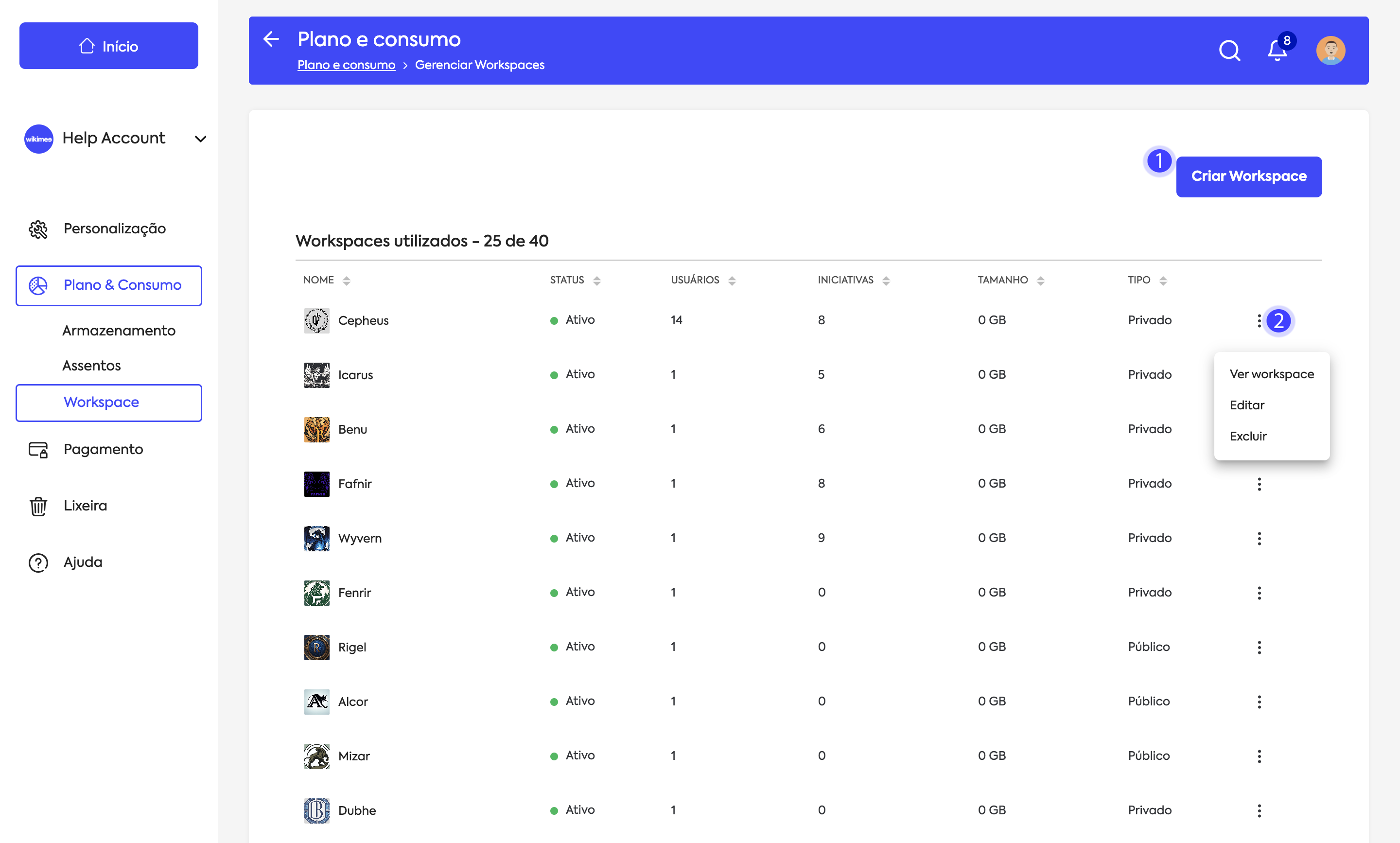Viewport: 1400px width, 843px height.
Task: Expand the Help Account dropdown chevron
Action: click(x=200, y=139)
